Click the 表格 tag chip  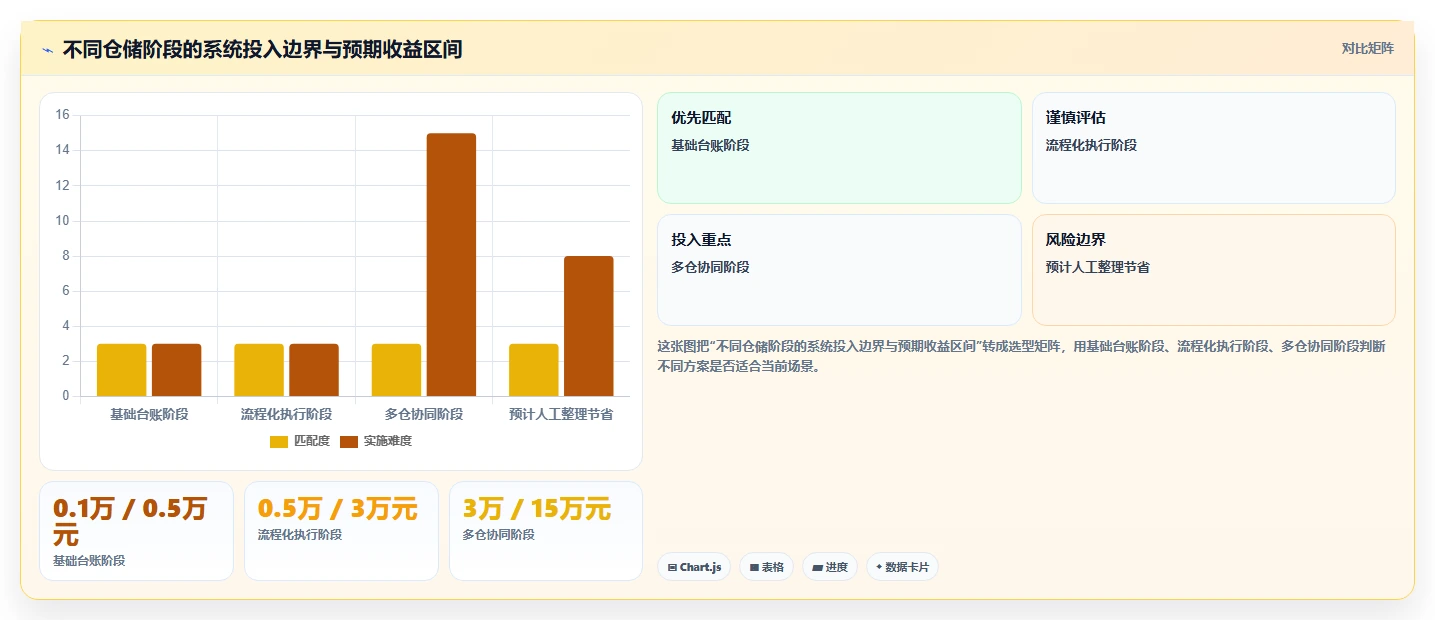click(767, 567)
